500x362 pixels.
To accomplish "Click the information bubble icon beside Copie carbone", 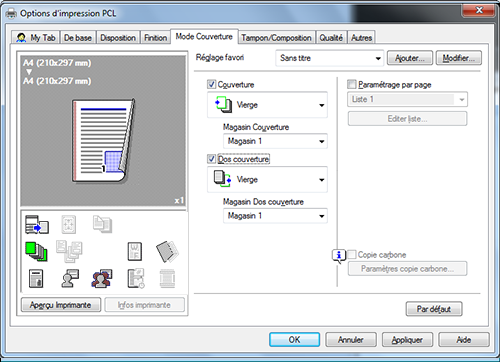I will click(339, 256).
